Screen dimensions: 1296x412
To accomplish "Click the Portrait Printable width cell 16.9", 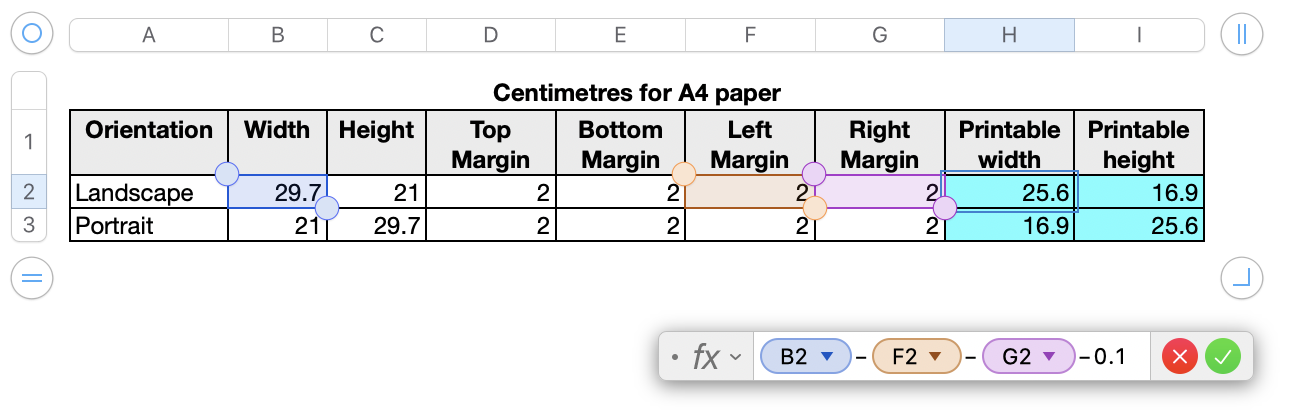I will (1009, 226).
